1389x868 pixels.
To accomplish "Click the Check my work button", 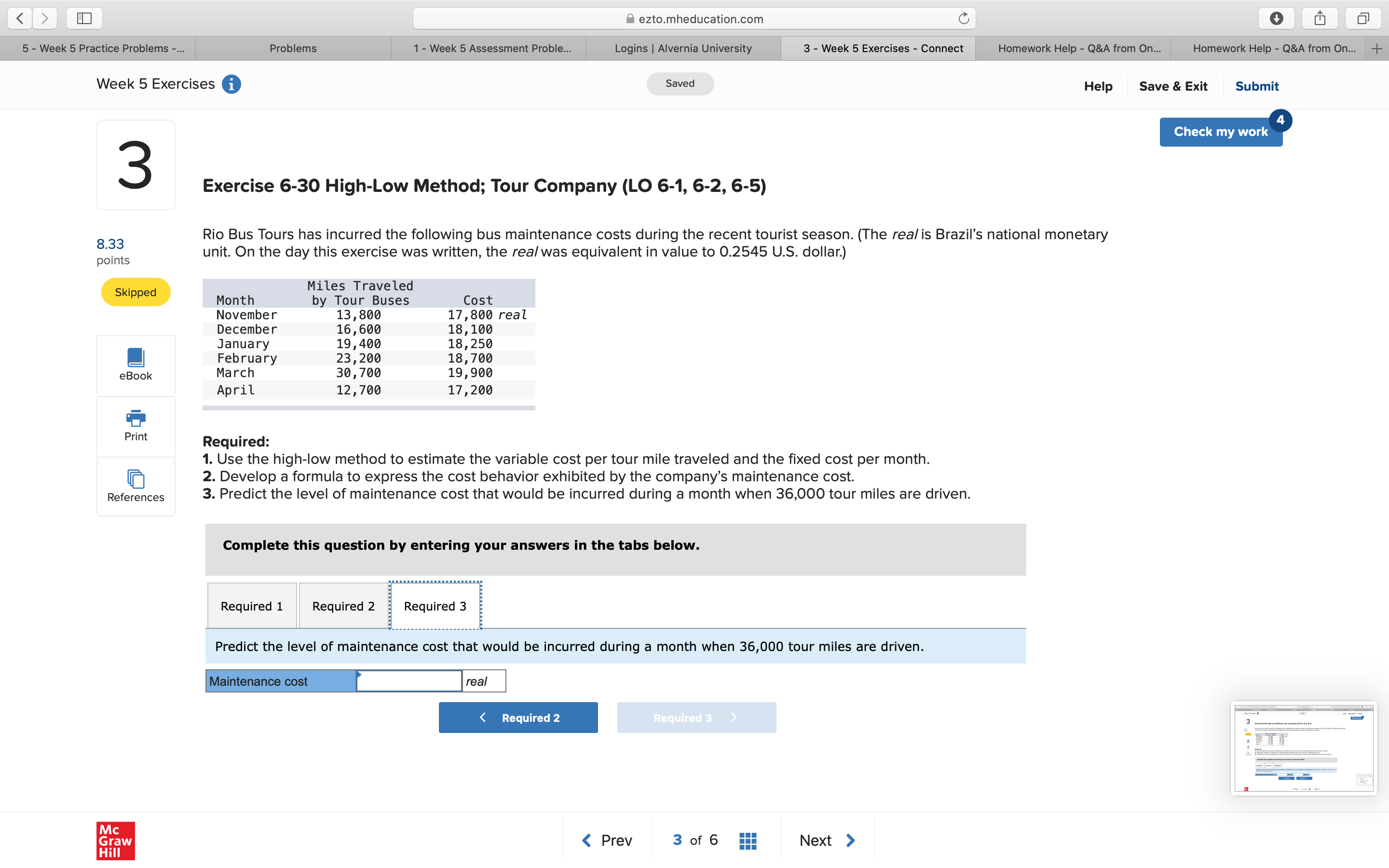I will coord(1221,132).
